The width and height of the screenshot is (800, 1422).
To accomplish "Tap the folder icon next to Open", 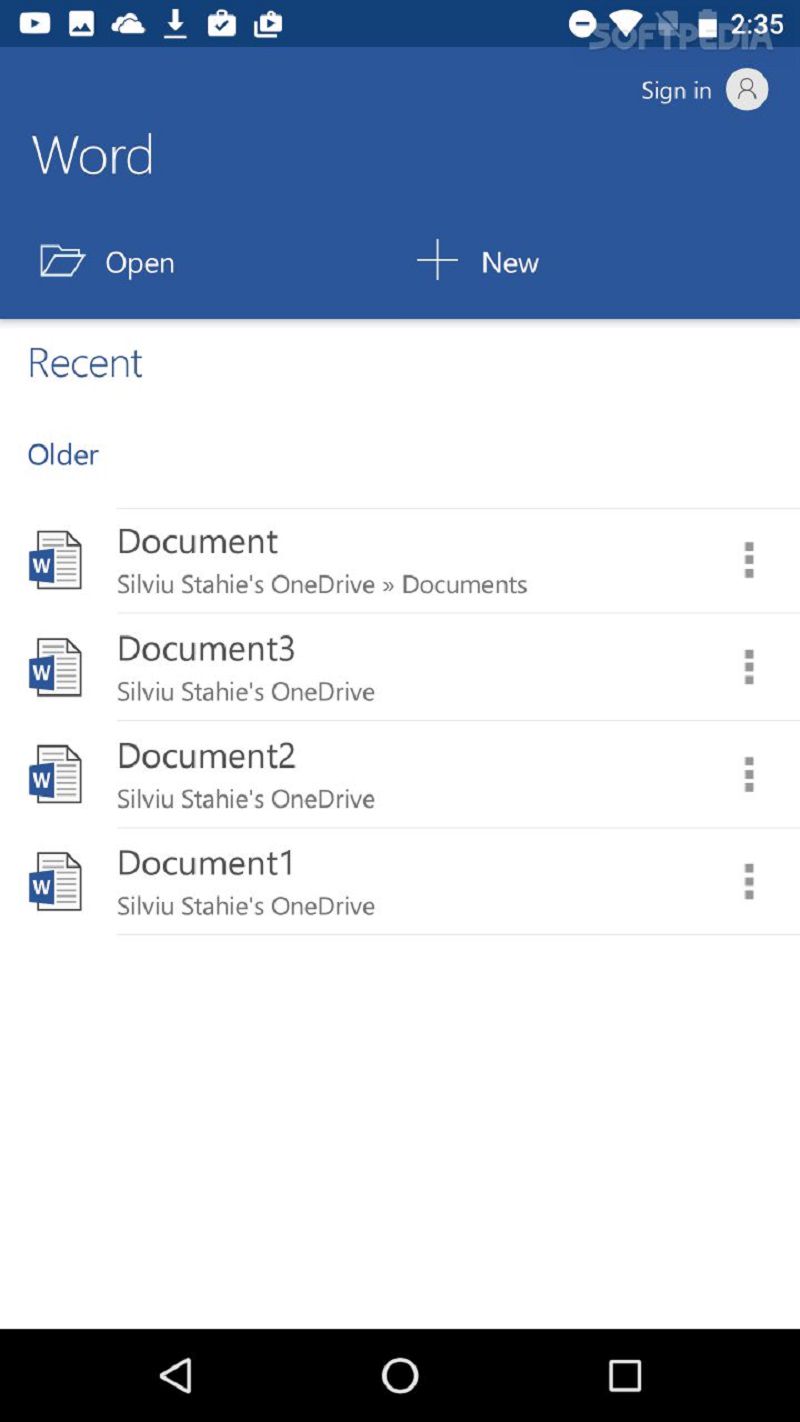I will (62, 261).
